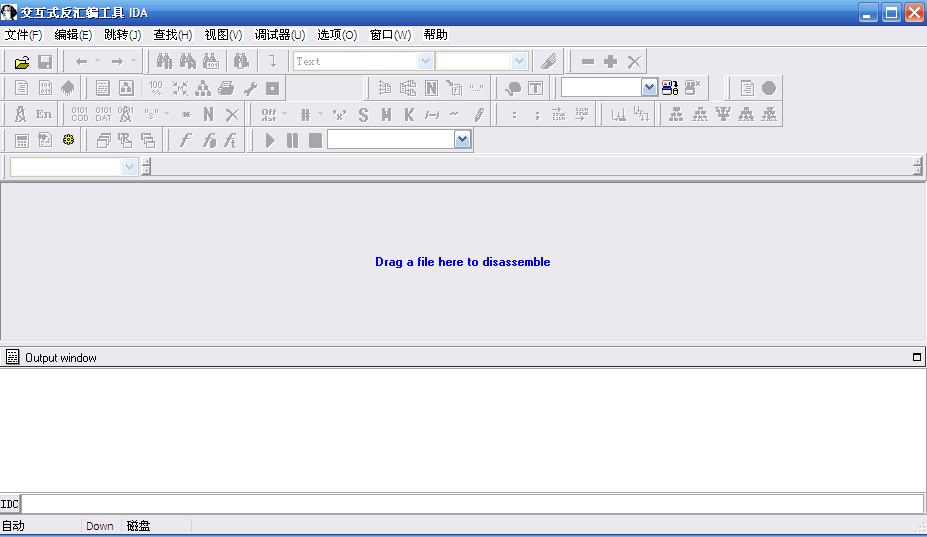Open the 帮助 menu

[x=436, y=35]
